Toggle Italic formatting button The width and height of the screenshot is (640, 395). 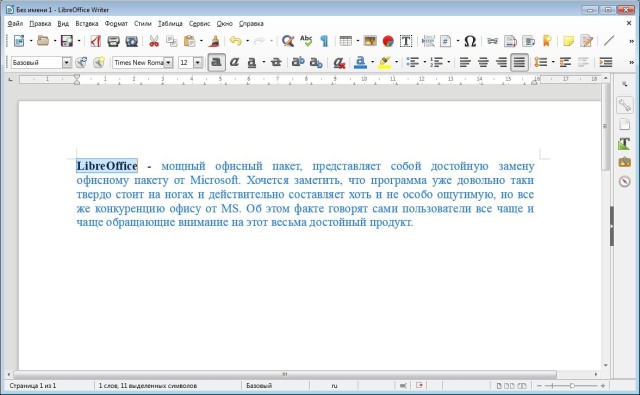pyautogui.click(x=234, y=62)
